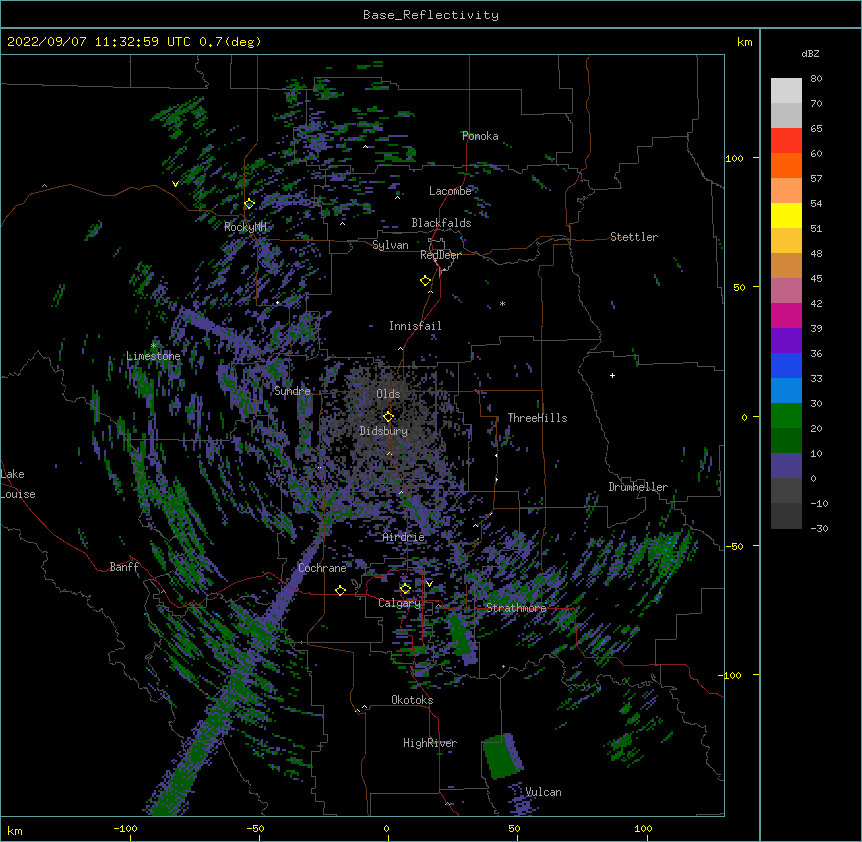Screen dimensions: 862x842
Task: Click the -100 tick on the bottom axis
Action: click(125, 829)
